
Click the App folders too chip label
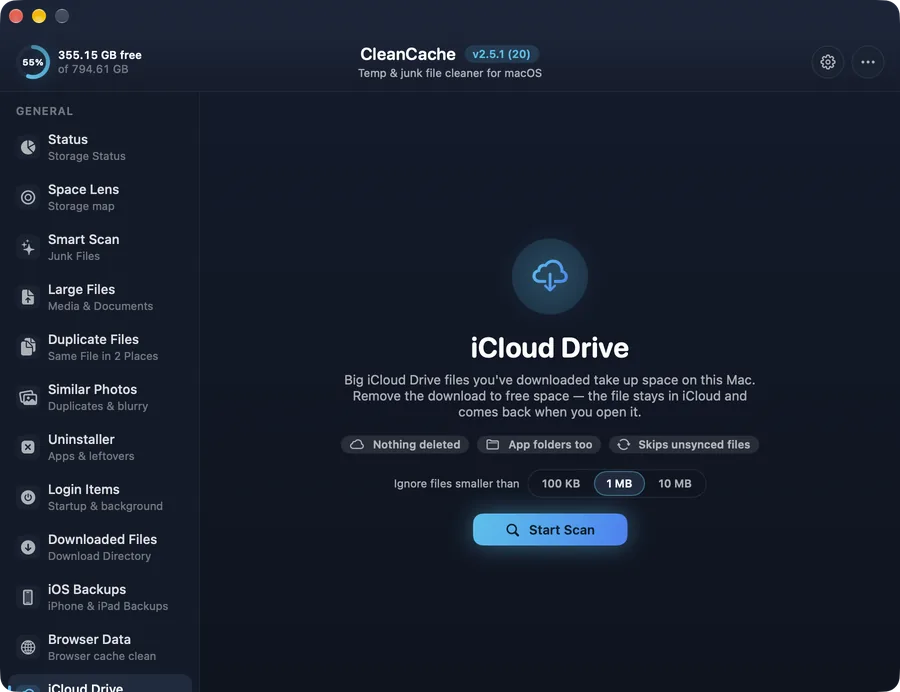[550, 445]
